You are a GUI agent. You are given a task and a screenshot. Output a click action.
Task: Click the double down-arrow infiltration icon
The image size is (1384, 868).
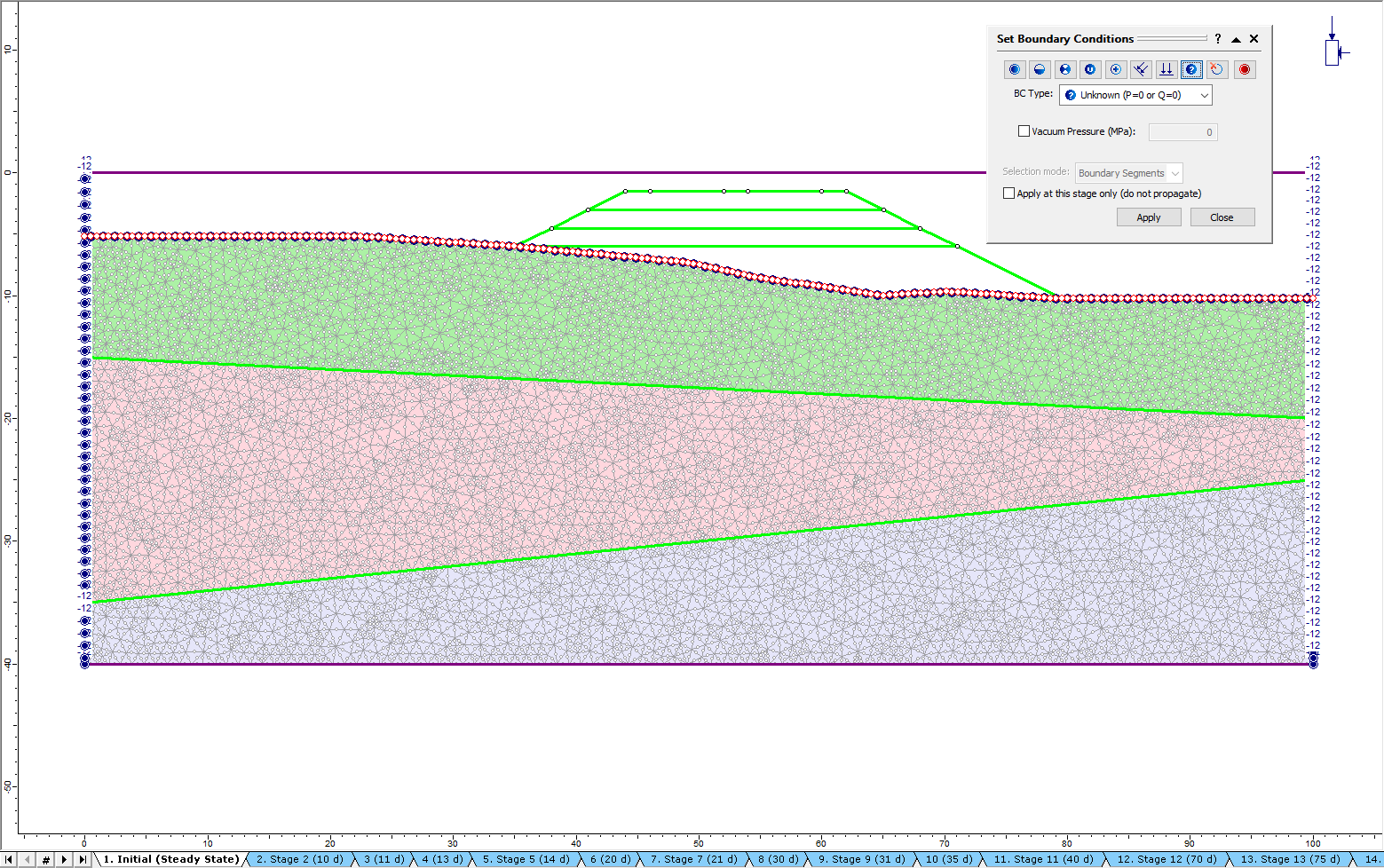pyautogui.click(x=1167, y=69)
